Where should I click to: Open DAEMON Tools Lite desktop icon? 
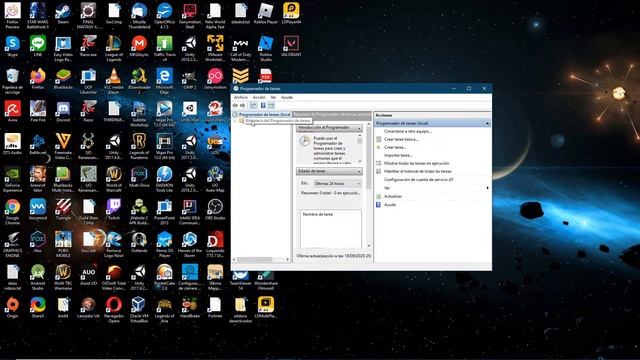tap(164, 179)
